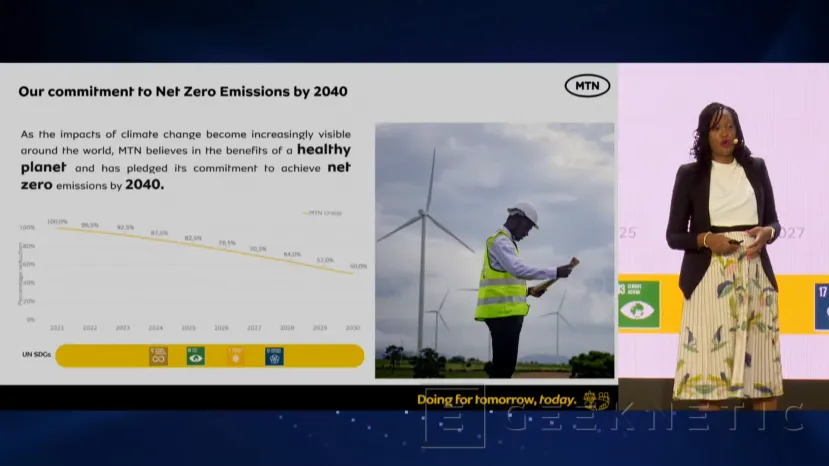Click the 2023 label on the x-axis
This screenshot has height=466, width=829.
click(x=123, y=328)
